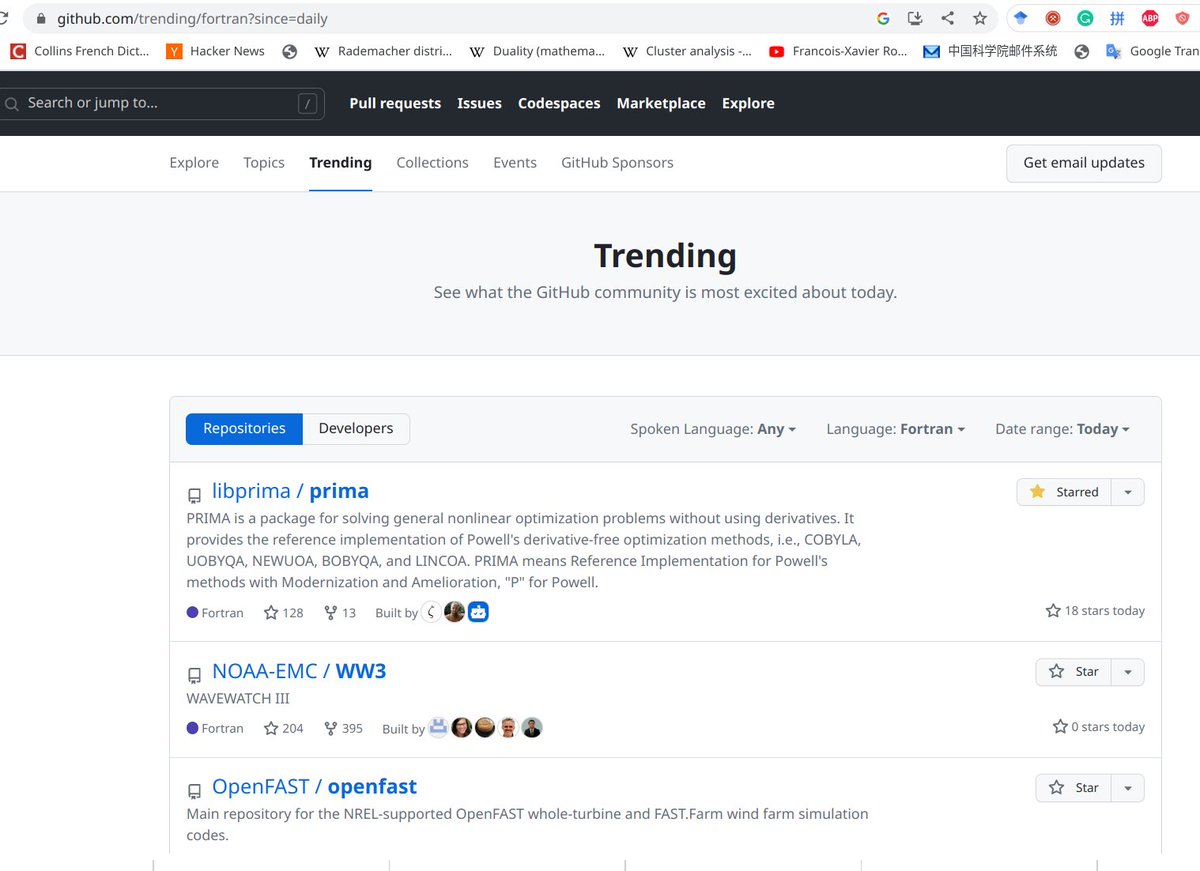1200x871 pixels.
Task: Open the blue graduation cap extension
Action: (x=1020, y=18)
